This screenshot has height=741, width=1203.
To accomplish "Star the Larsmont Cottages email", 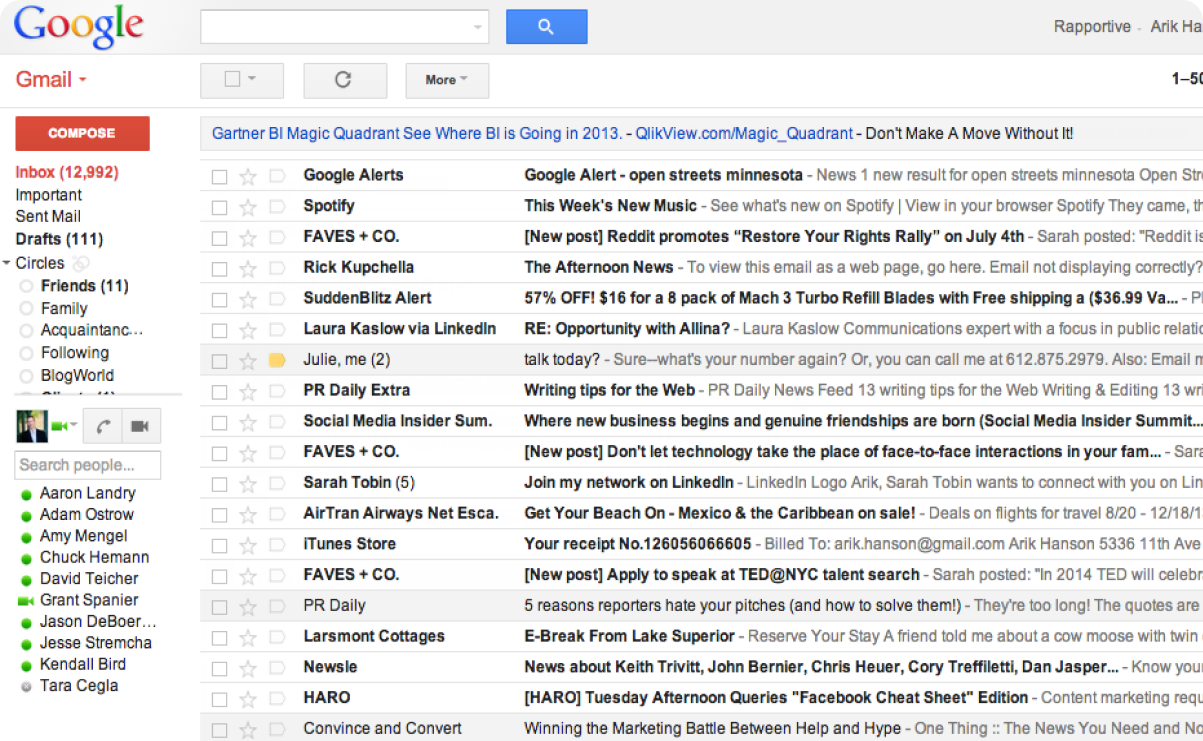I will [248, 637].
